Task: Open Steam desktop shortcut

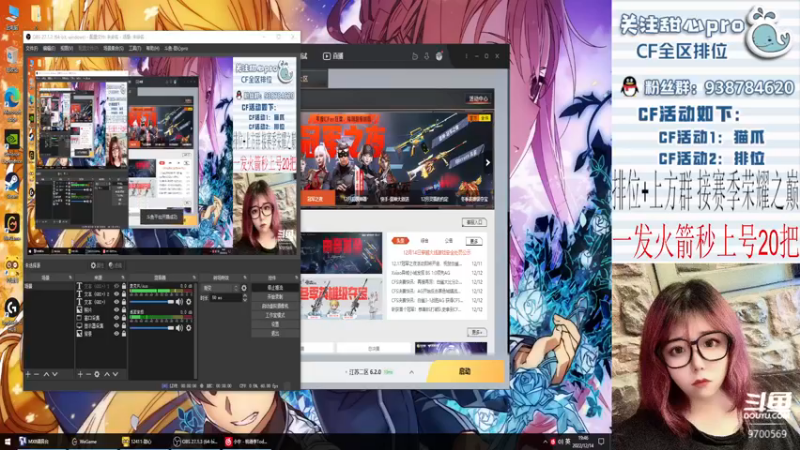Action: click(12, 184)
